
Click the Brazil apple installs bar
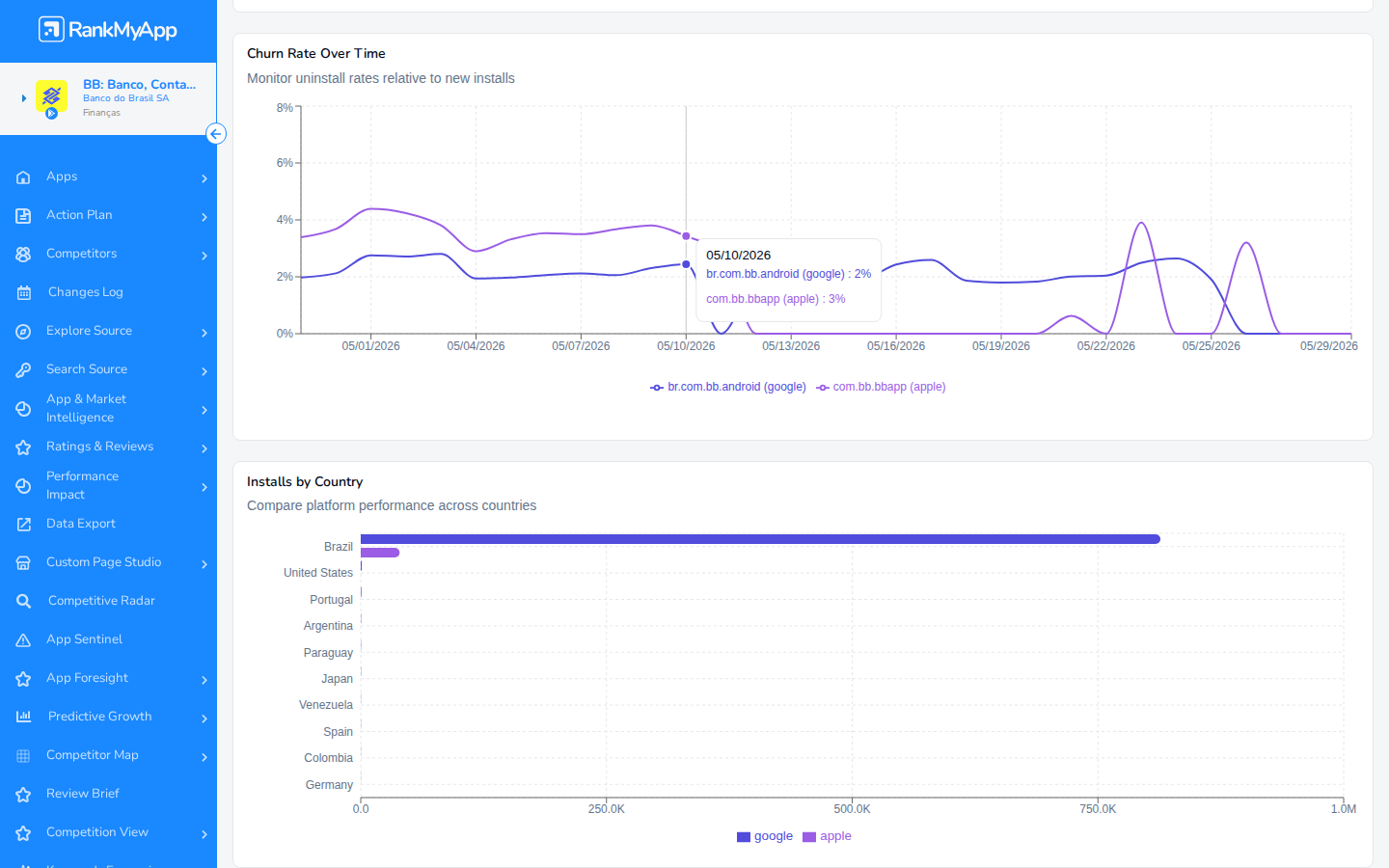(380, 553)
